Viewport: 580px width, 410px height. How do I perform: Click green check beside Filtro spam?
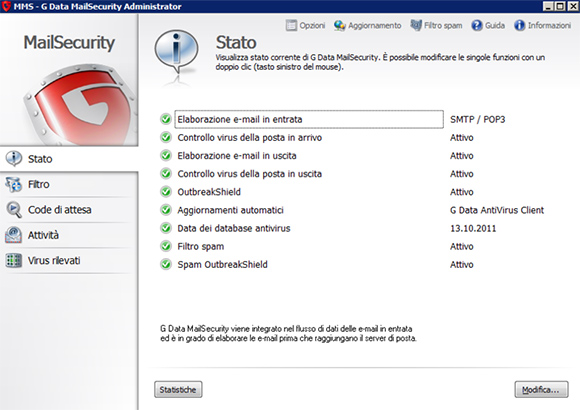166,246
